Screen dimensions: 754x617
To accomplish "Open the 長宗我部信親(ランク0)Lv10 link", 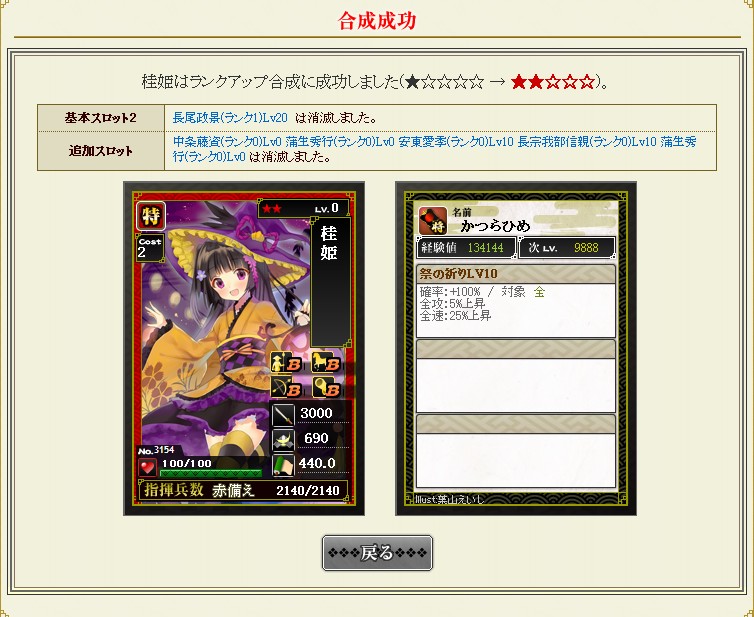I will pos(587,142).
